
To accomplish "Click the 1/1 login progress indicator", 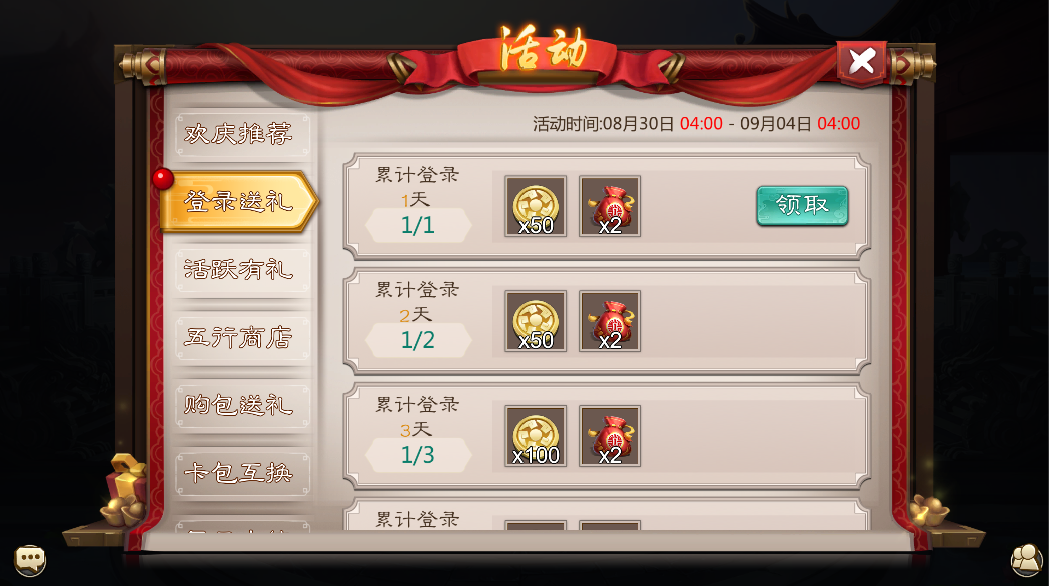I will [x=418, y=225].
